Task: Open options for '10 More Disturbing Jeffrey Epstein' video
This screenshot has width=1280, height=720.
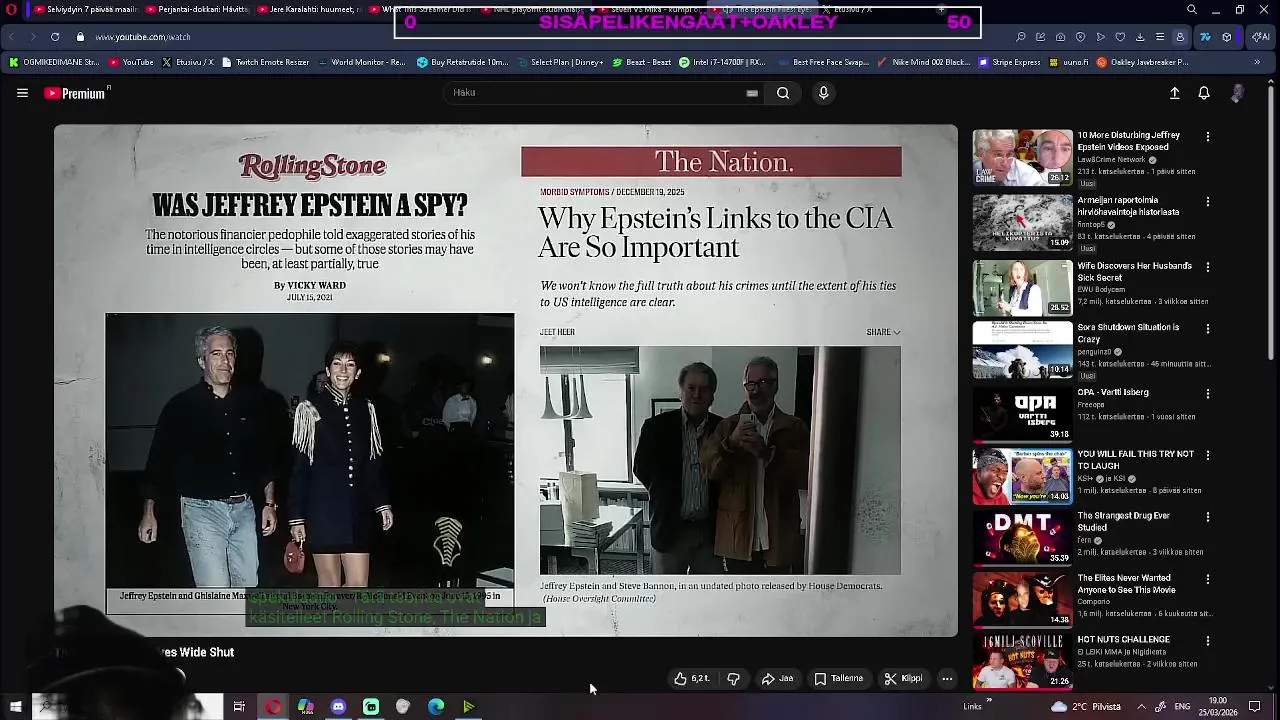Action: [1208, 137]
